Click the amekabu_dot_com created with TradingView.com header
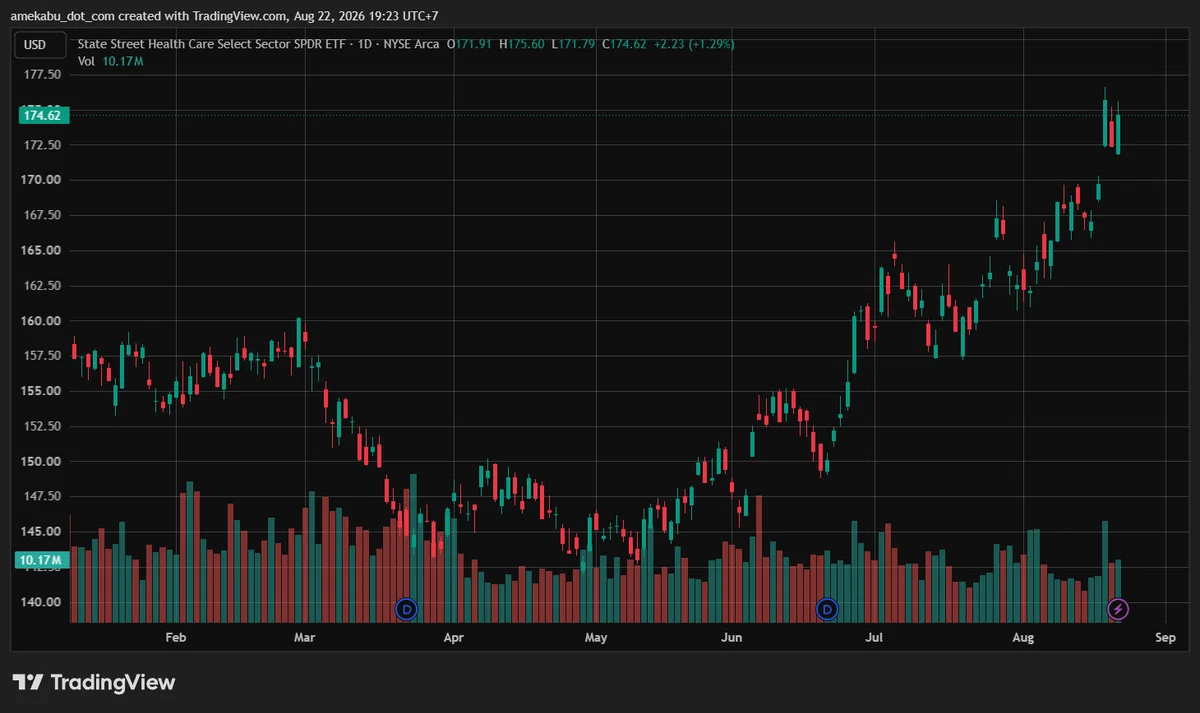 coord(224,15)
